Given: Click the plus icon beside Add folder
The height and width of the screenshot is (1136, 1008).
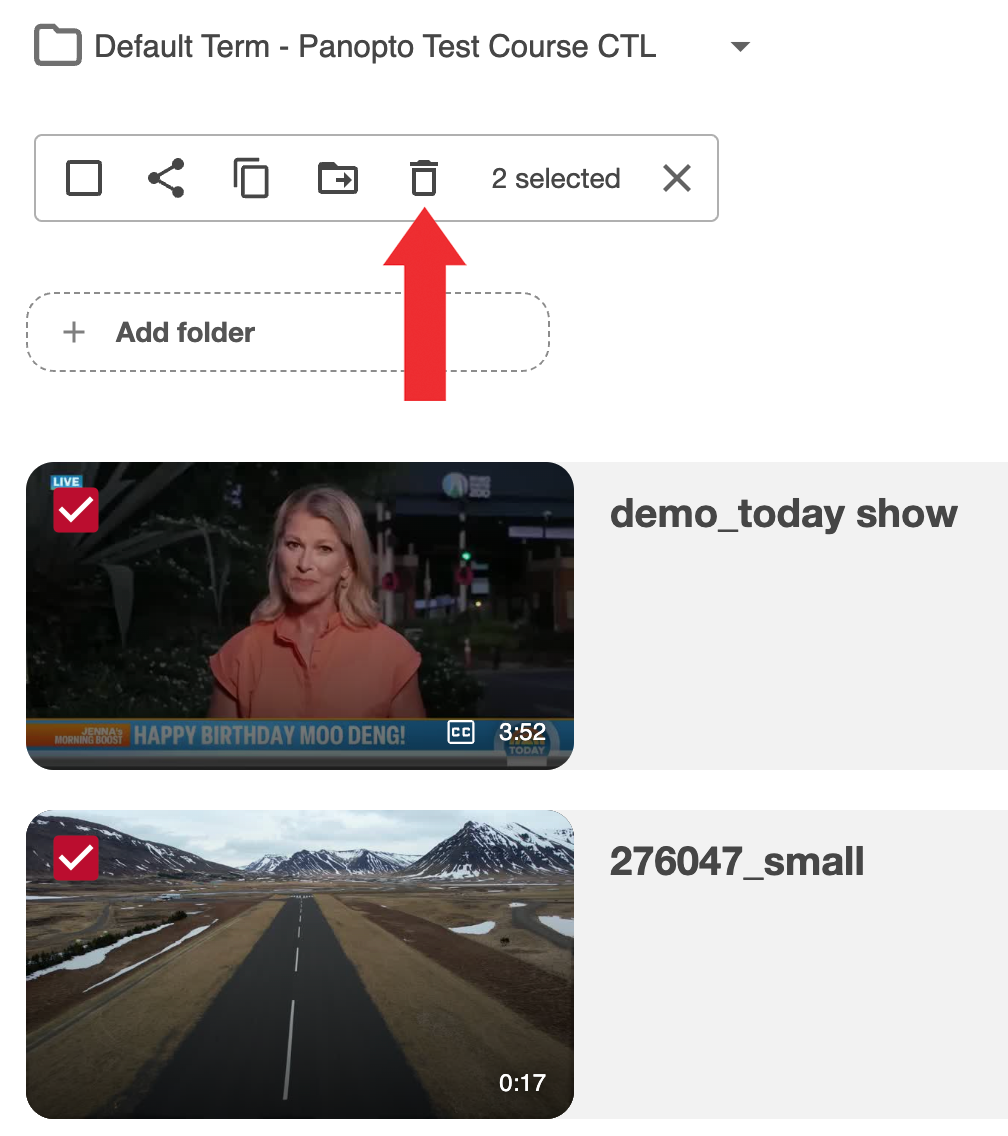Looking at the screenshot, I should pos(74,333).
